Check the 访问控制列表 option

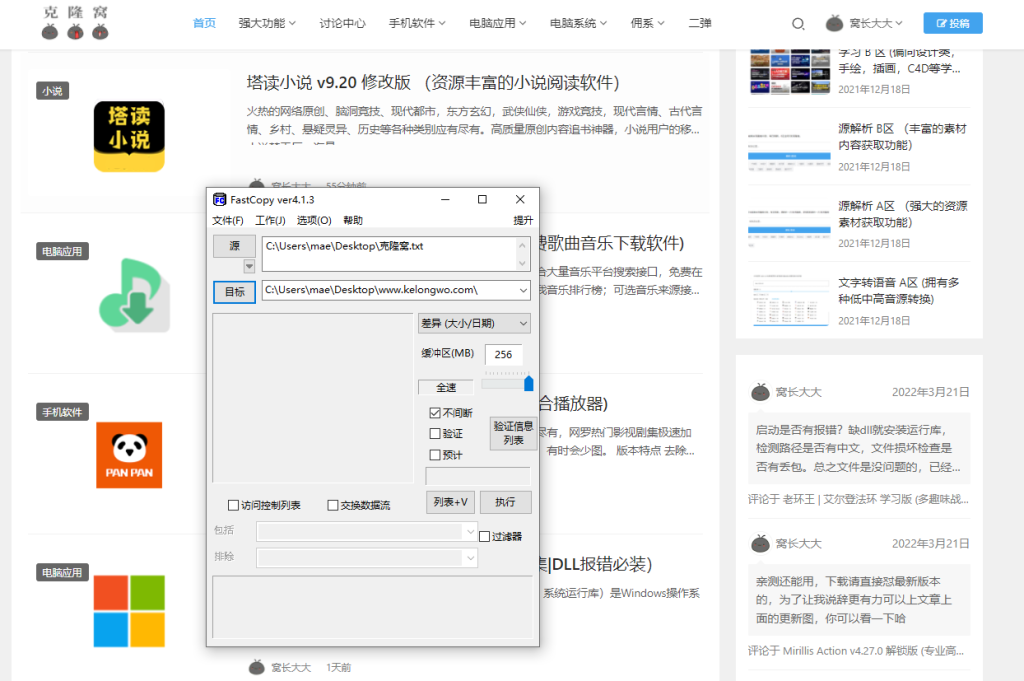pos(233,505)
